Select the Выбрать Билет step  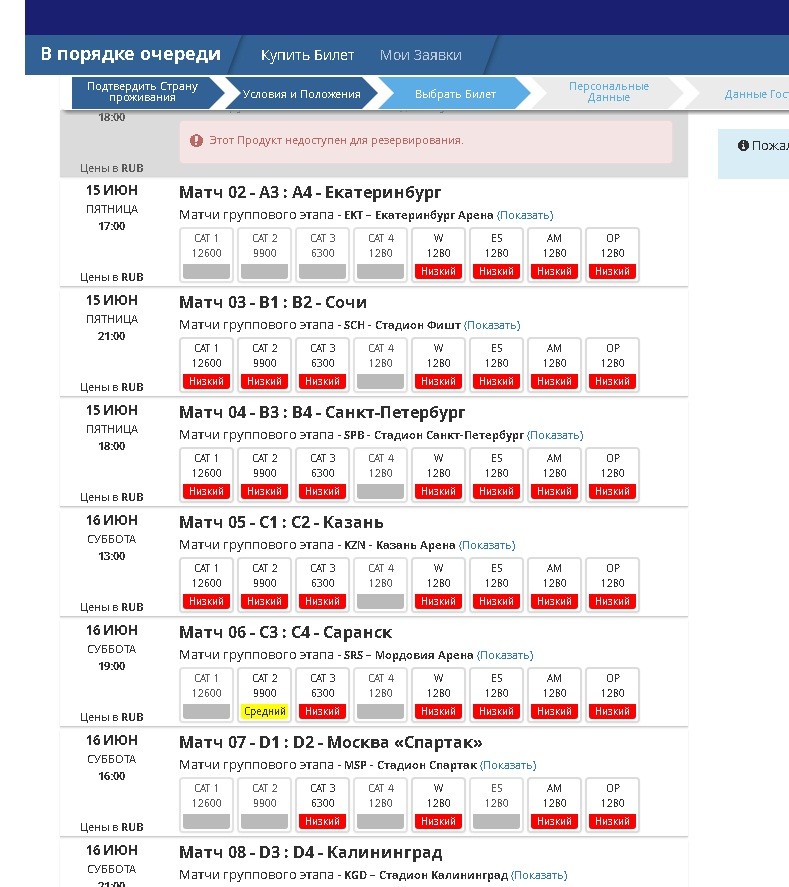tap(455, 94)
